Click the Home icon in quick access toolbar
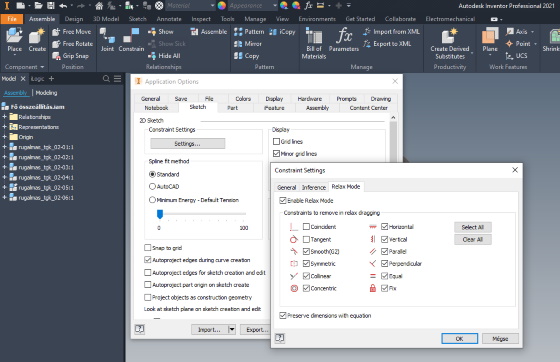This screenshot has height=362, width=560. [x=99, y=6]
